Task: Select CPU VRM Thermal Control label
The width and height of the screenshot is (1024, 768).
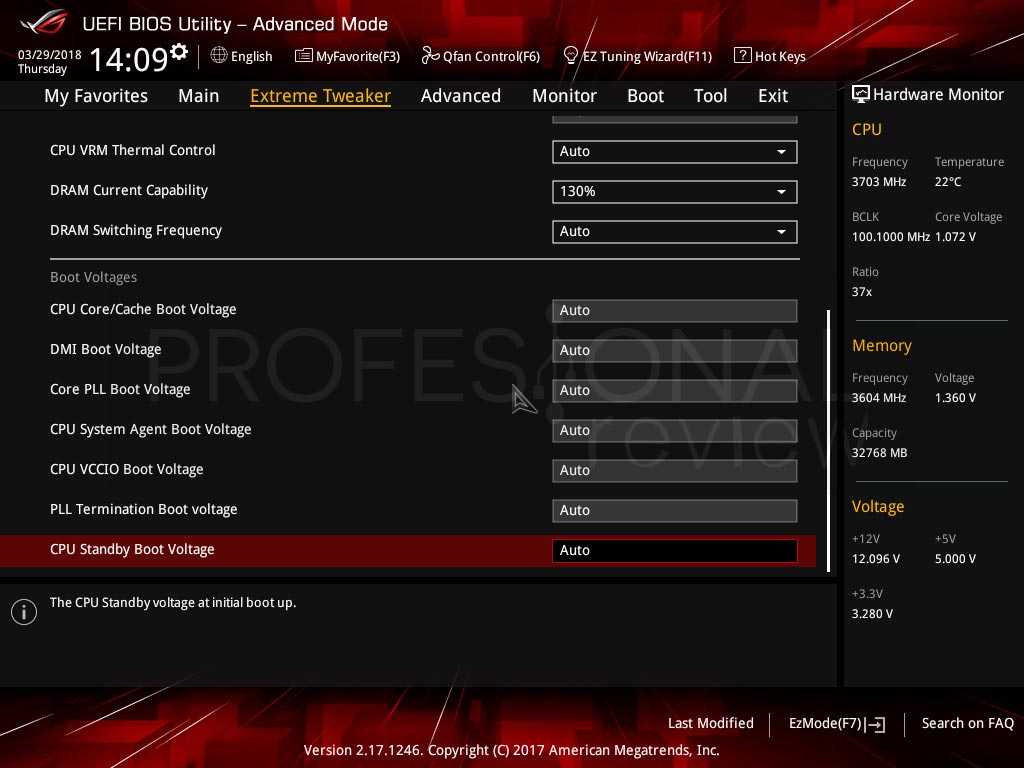Action: pyautogui.click(x=133, y=150)
